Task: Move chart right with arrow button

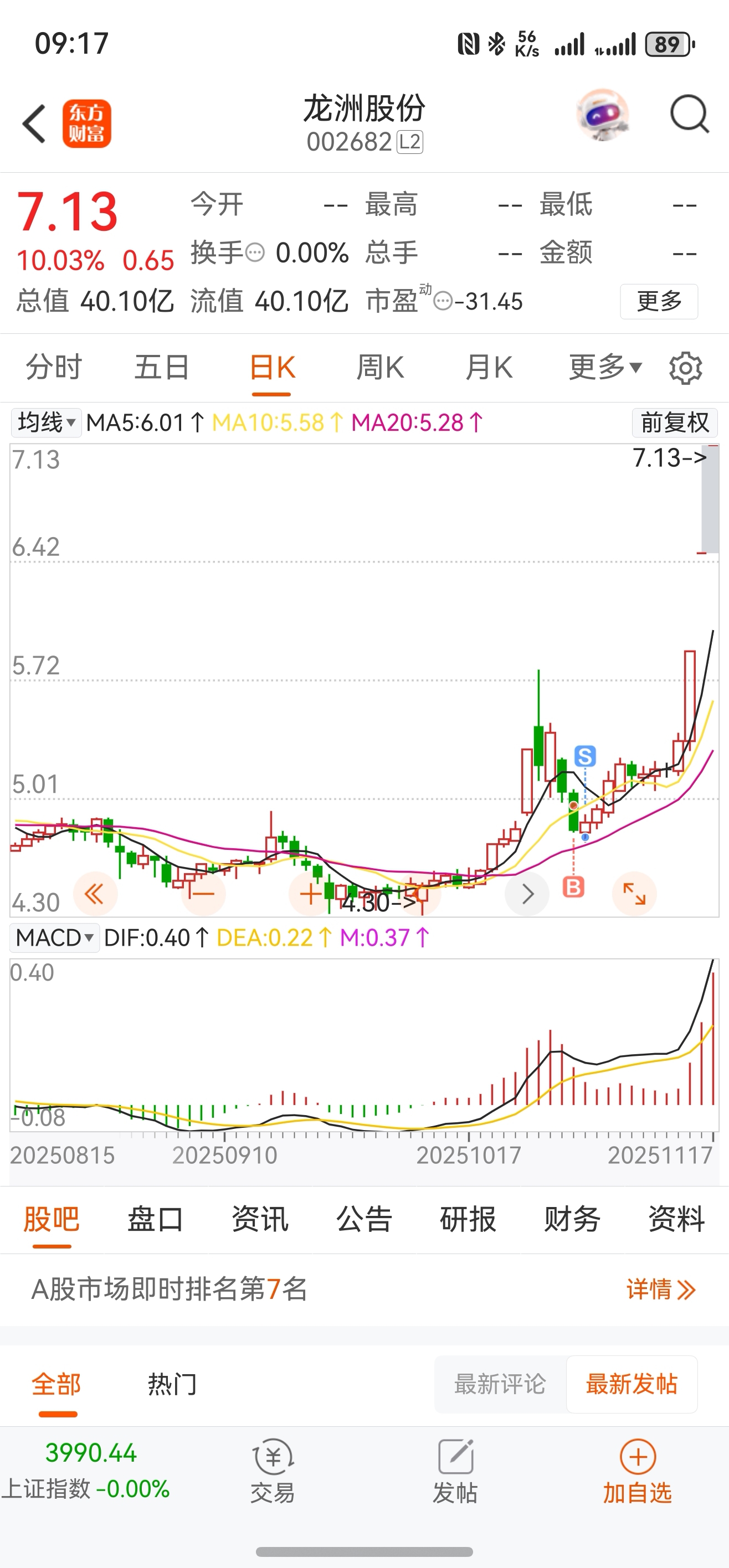Action: click(527, 894)
